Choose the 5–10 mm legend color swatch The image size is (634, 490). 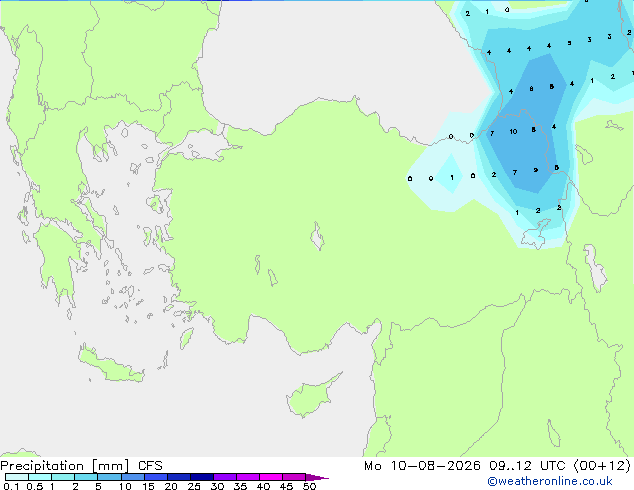pyautogui.click(x=109, y=477)
